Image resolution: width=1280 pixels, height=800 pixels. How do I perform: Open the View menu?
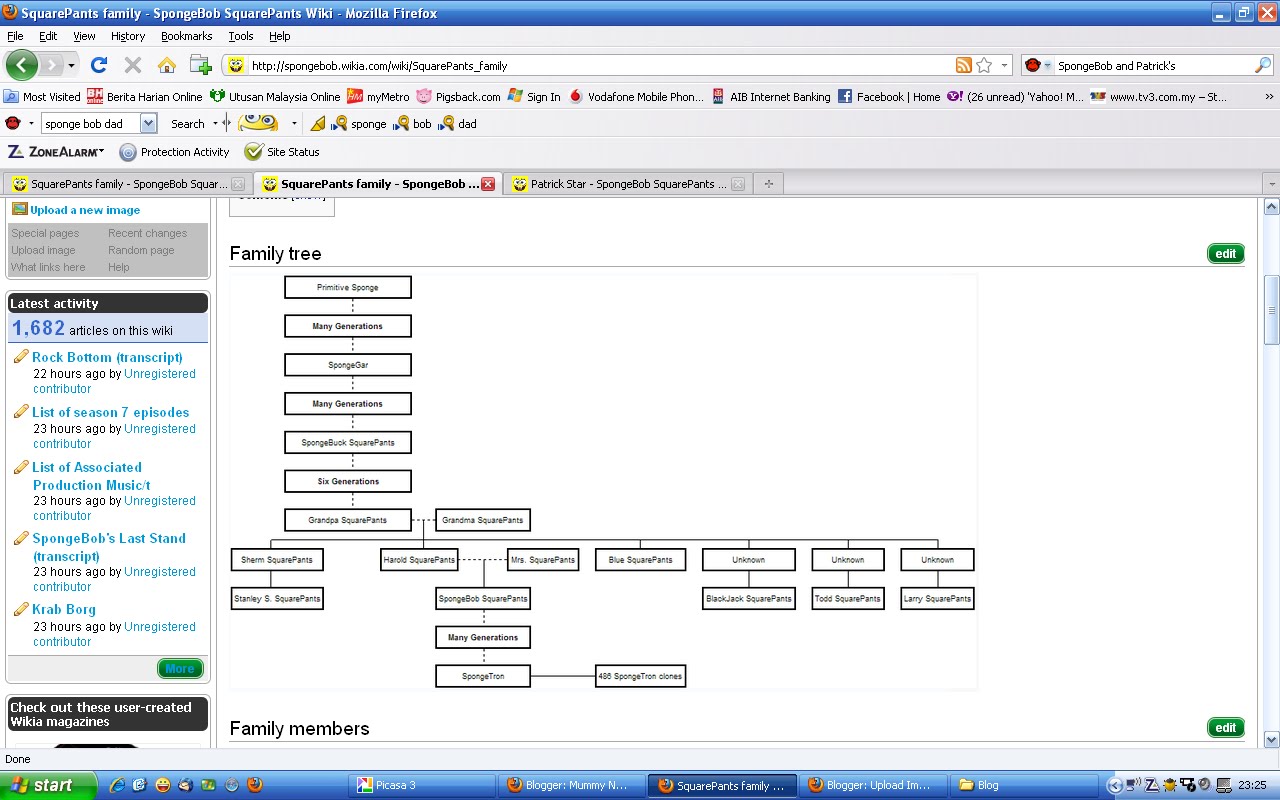point(84,36)
